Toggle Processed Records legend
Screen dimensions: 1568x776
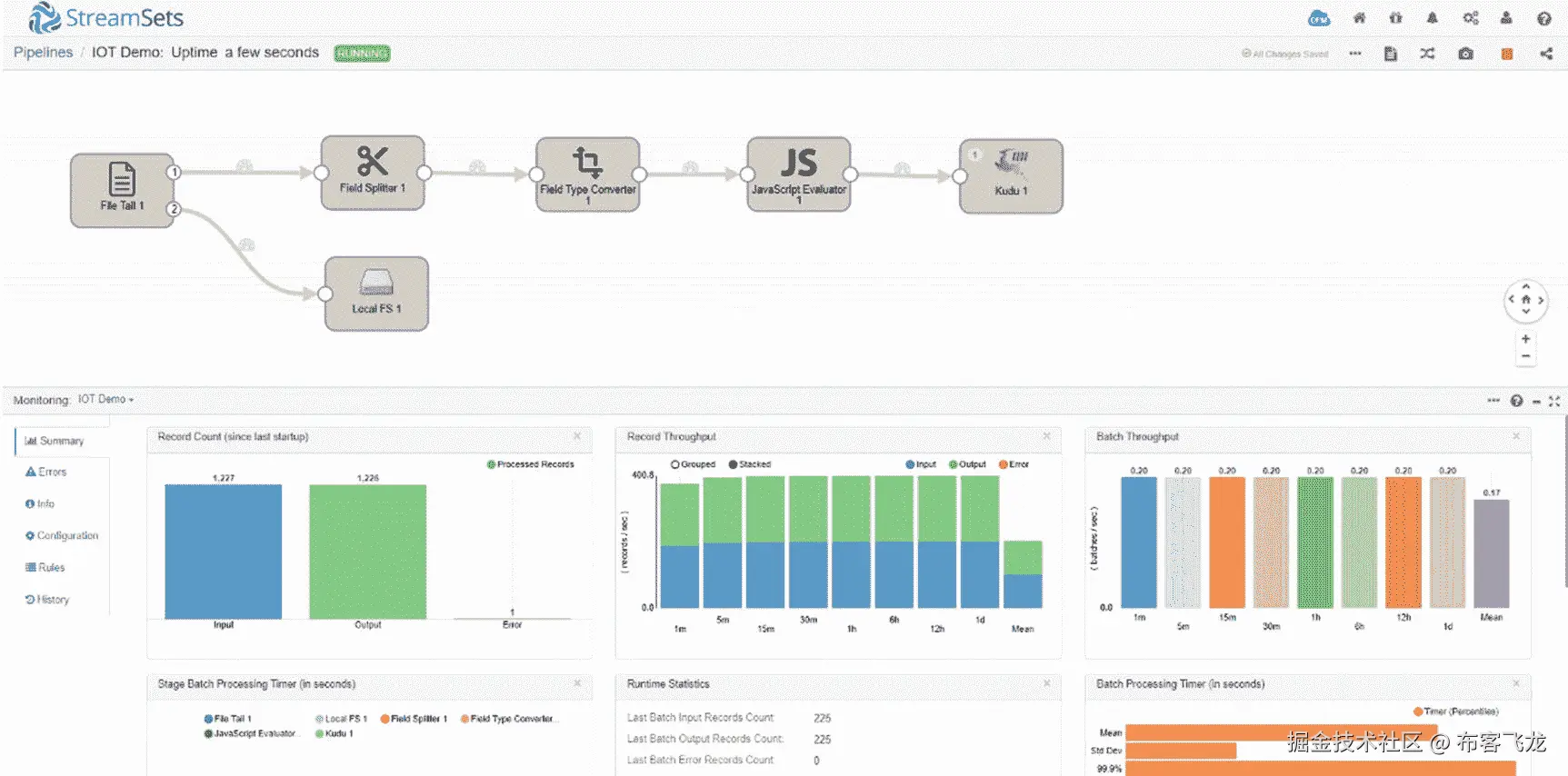pyautogui.click(x=531, y=464)
